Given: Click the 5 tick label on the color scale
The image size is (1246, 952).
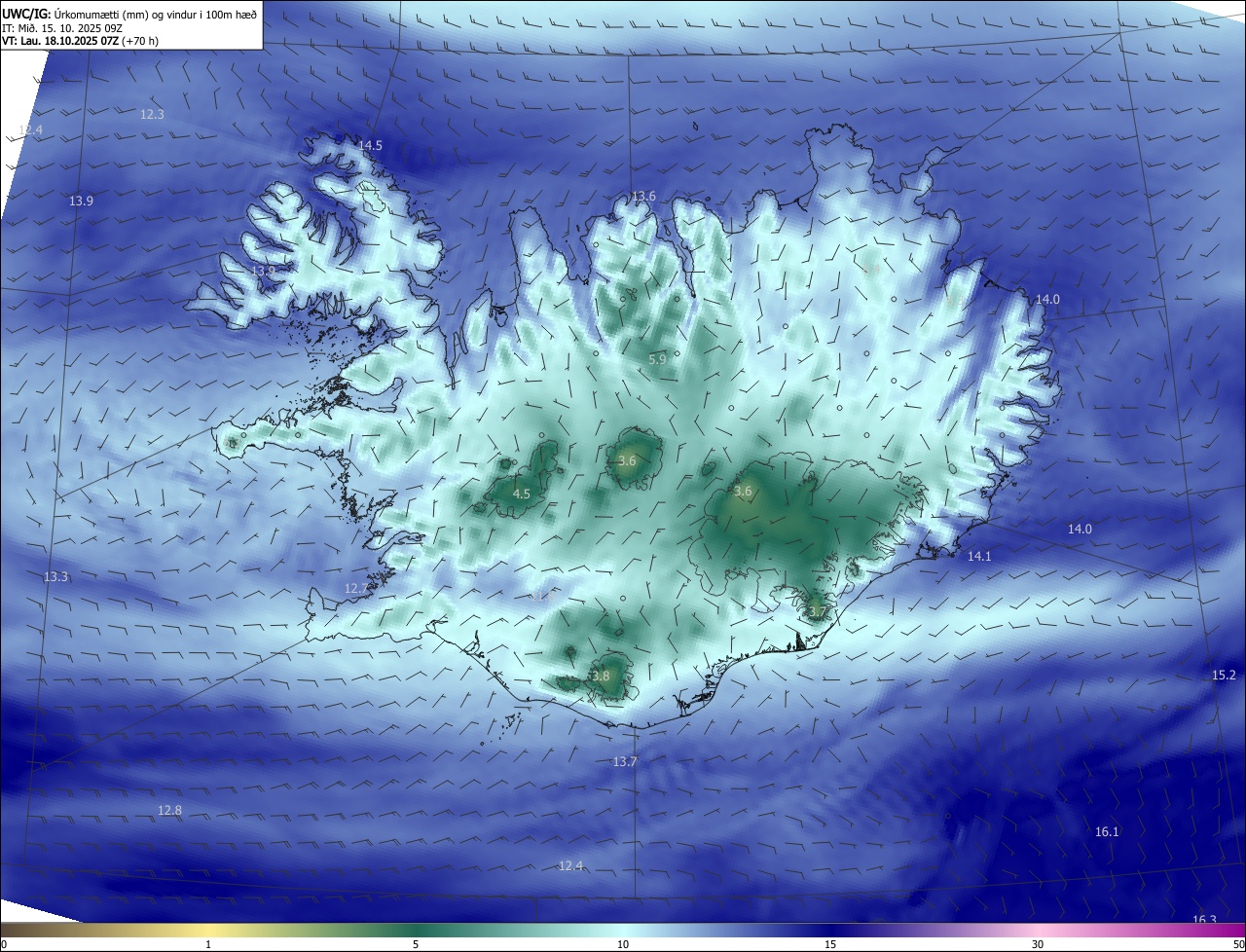Looking at the screenshot, I should click(x=416, y=944).
